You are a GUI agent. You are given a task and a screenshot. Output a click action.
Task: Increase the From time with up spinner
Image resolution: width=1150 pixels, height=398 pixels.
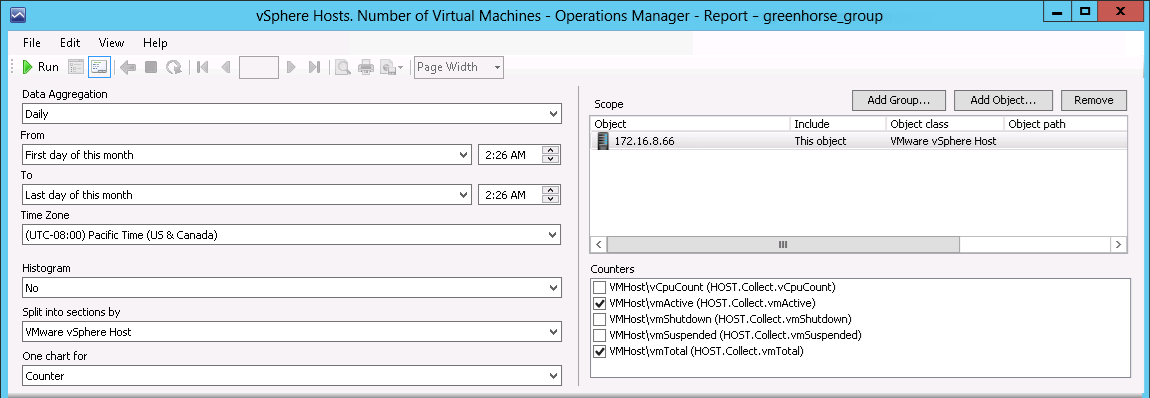(x=551, y=150)
